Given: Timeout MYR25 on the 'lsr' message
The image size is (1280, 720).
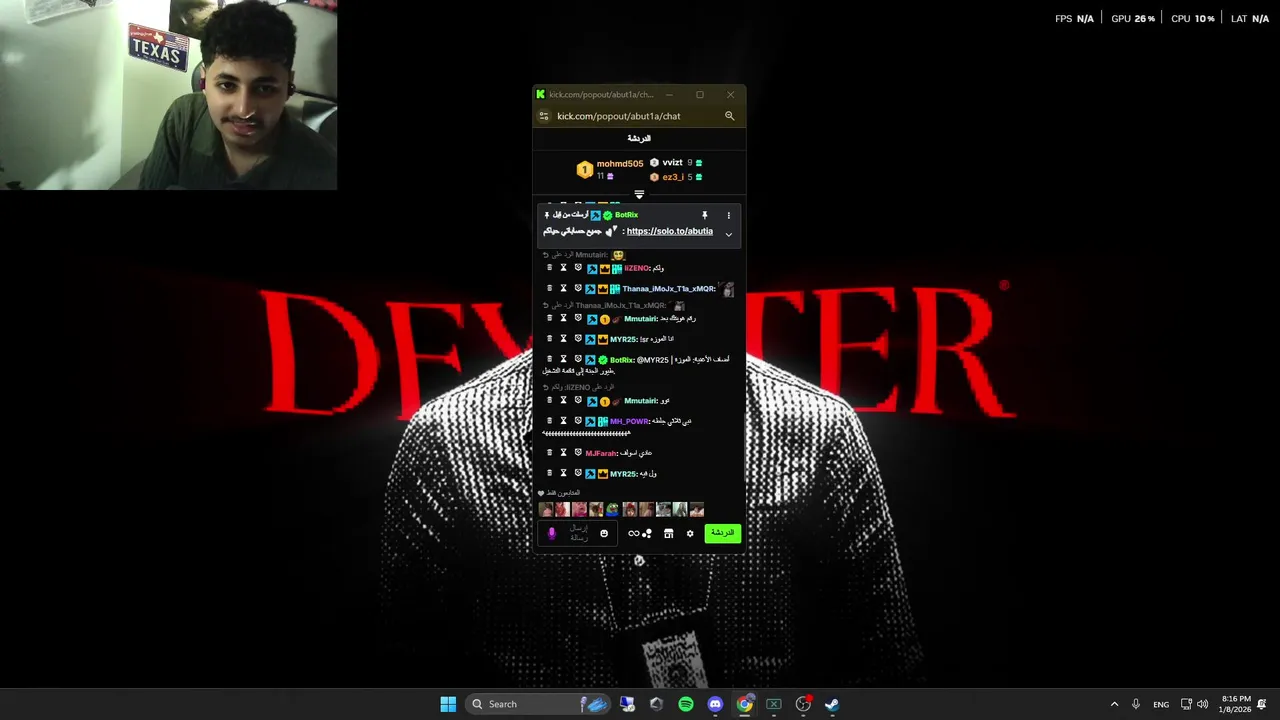Looking at the screenshot, I should (563, 339).
